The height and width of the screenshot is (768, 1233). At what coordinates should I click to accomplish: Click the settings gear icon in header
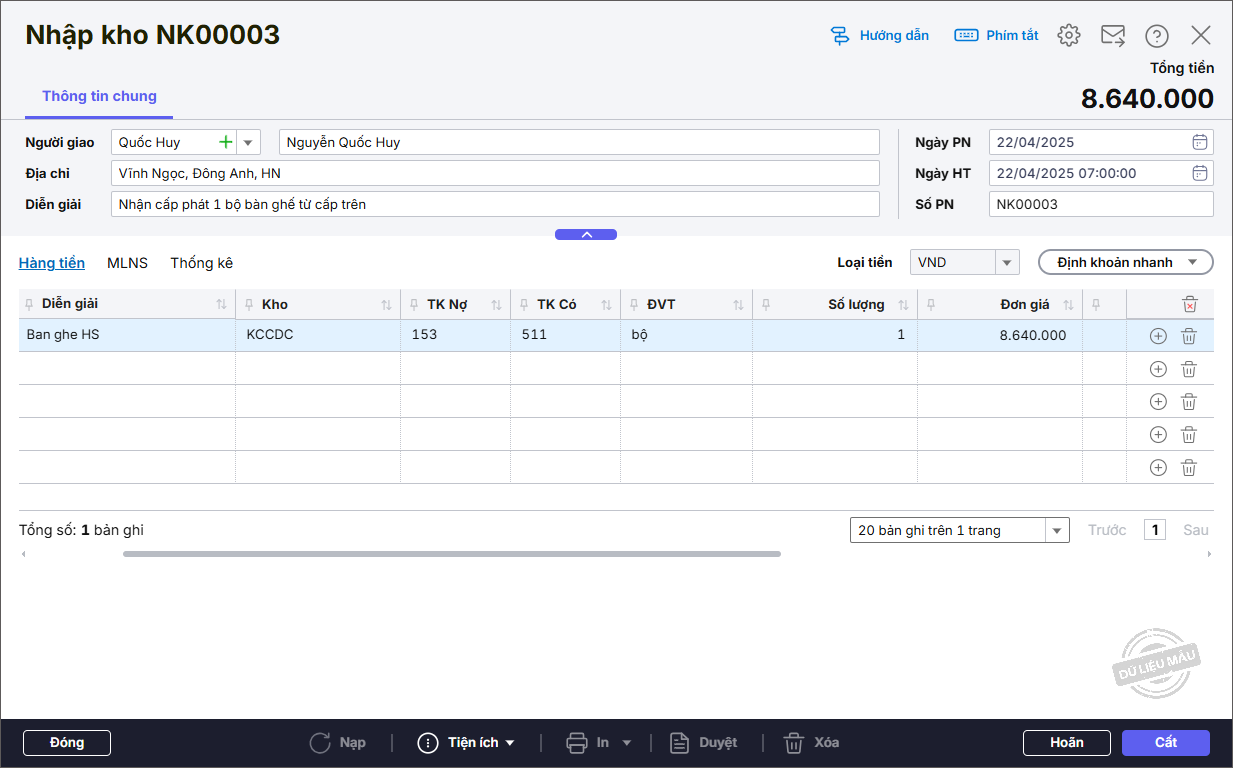pyautogui.click(x=1069, y=36)
